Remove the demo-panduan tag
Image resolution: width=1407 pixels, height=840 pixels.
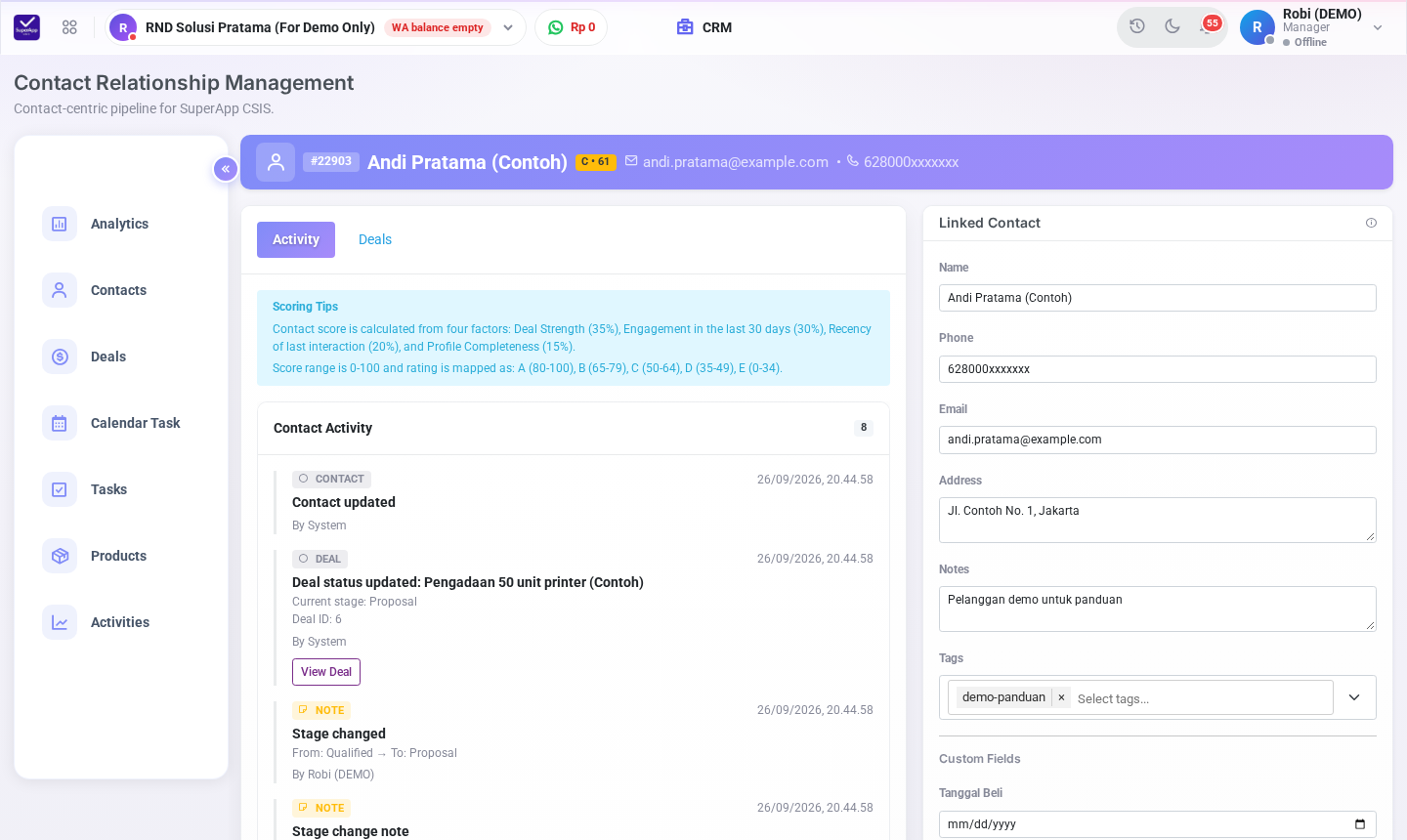point(1061,697)
